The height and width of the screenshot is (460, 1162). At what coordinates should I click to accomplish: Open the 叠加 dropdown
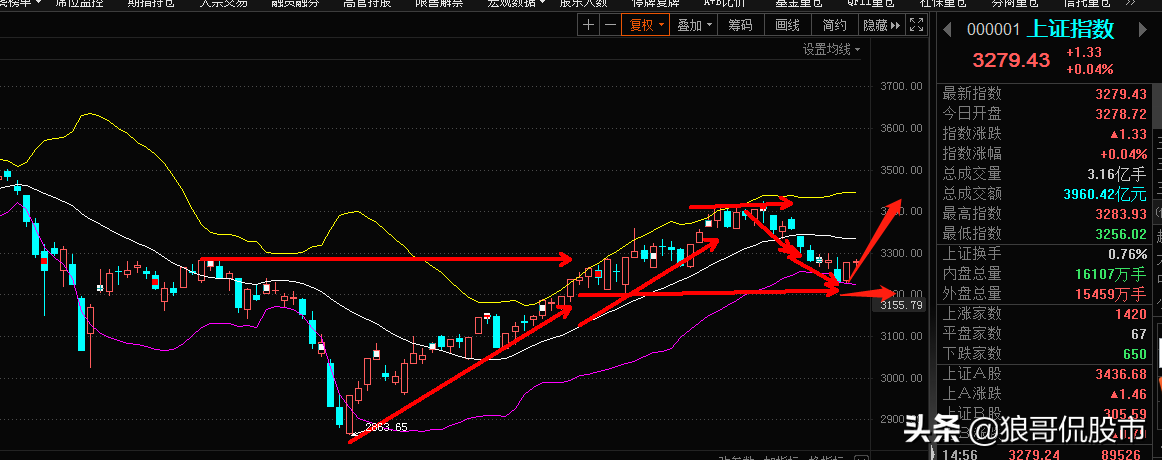tap(694, 25)
